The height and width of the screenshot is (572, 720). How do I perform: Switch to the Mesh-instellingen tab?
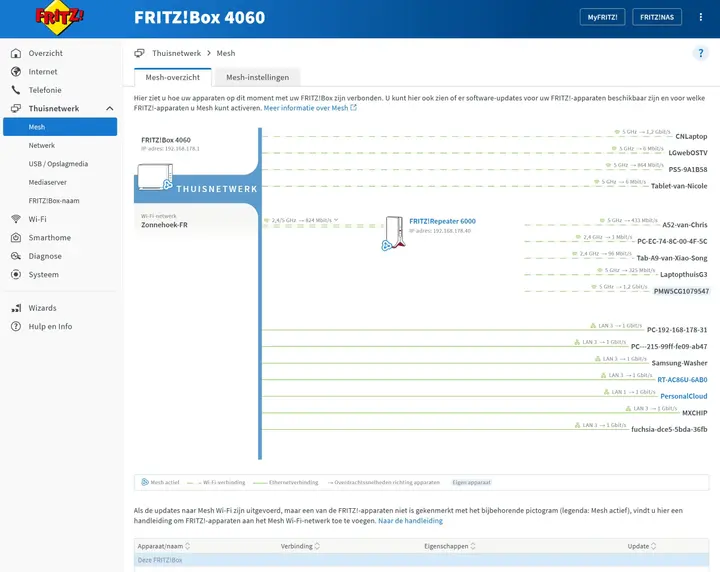coord(257,78)
